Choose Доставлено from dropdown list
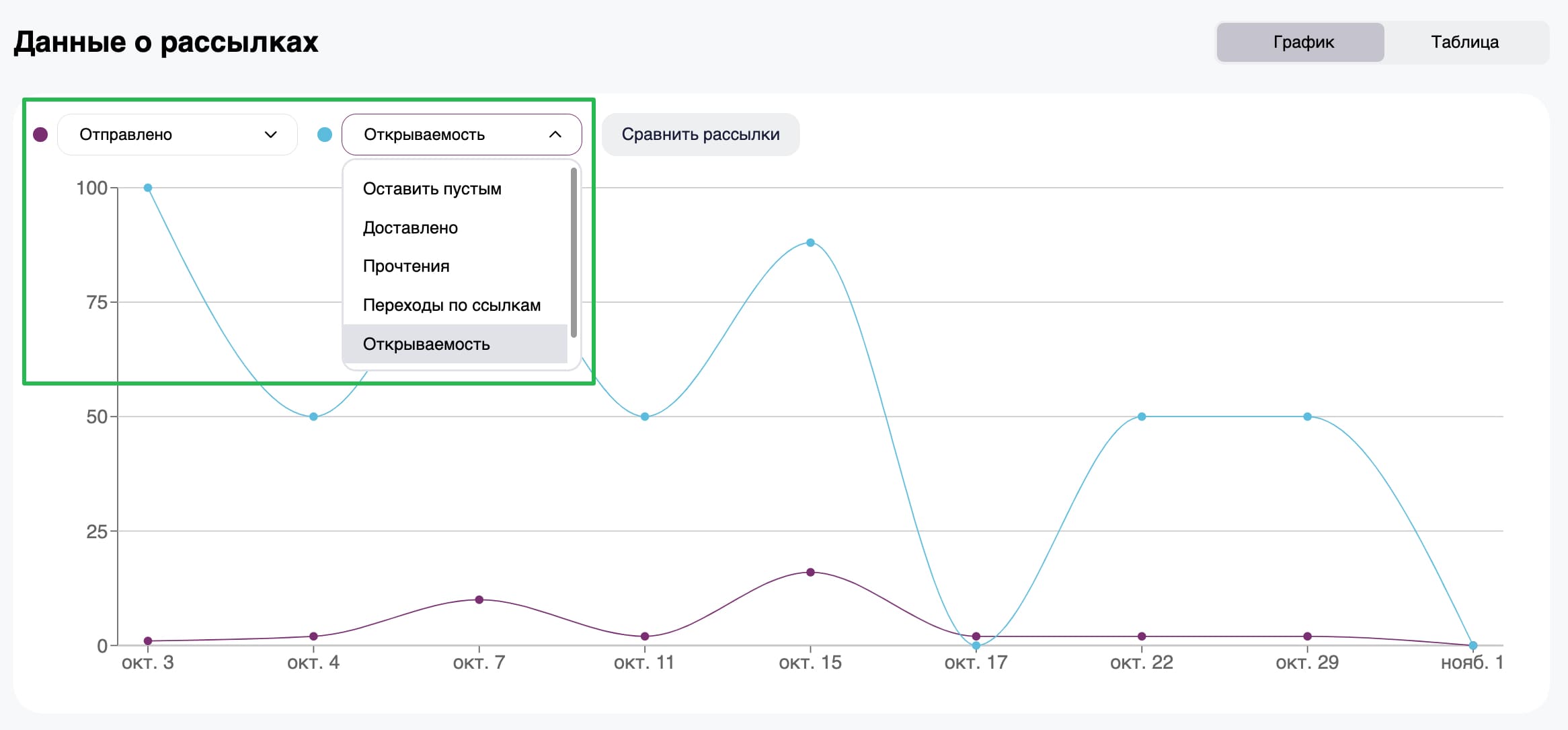The image size is (1568, 730). [x=455, y=228]
